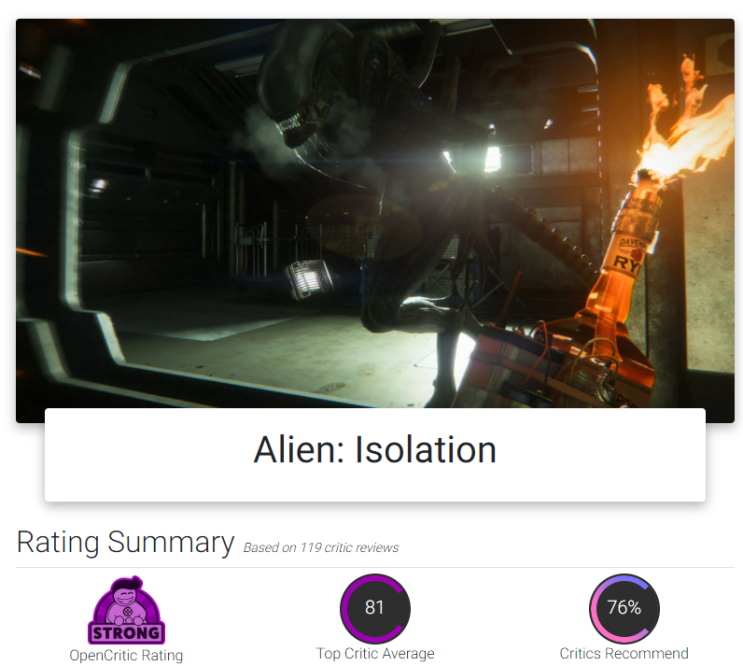Click the purple STRONG rating badge
743x666 pixels.
(x=127, y=610)
